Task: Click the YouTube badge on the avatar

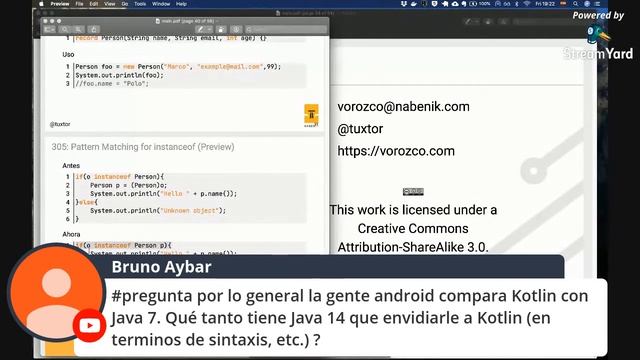Action: (89, 325)
